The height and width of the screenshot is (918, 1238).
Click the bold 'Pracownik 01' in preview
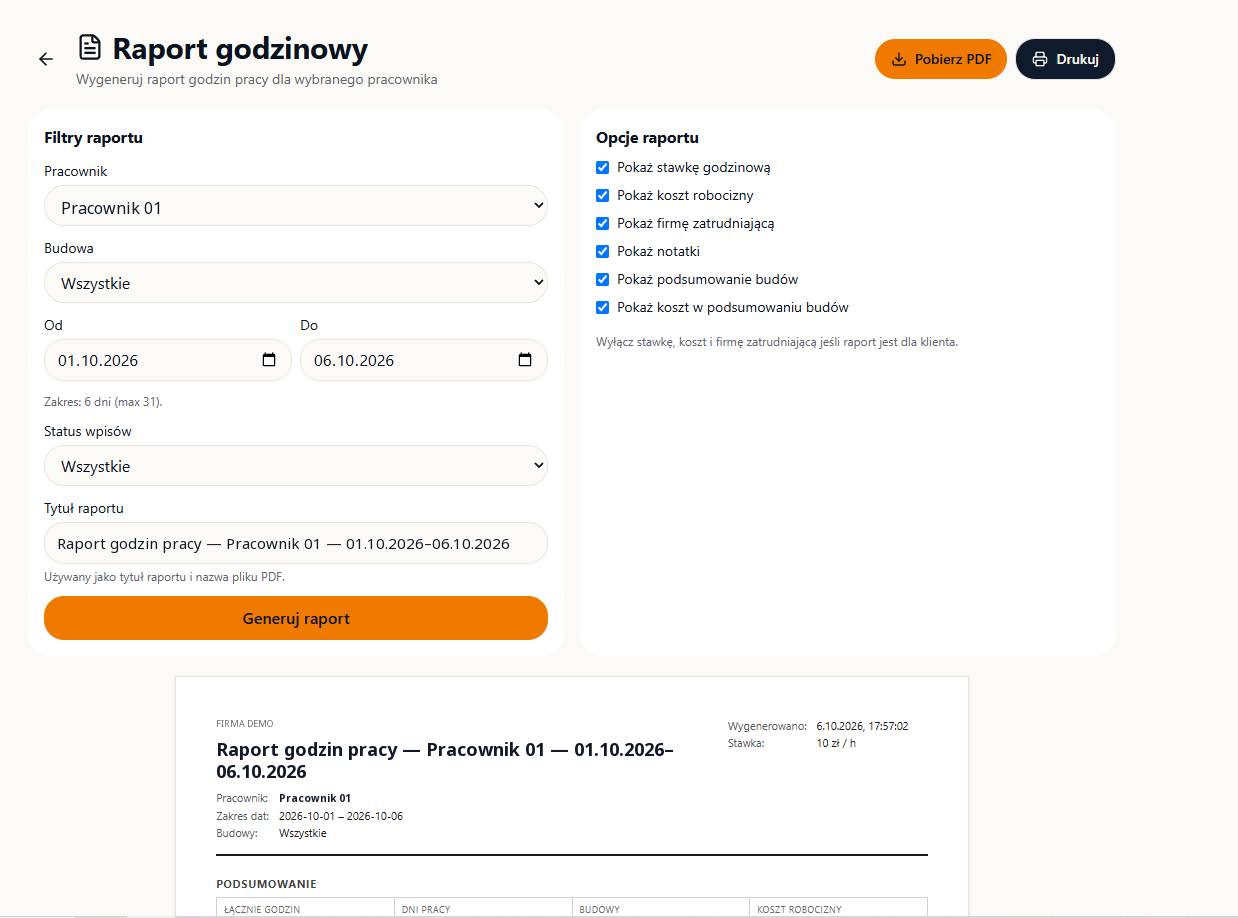pyautogui.click(x=315, y=798)
